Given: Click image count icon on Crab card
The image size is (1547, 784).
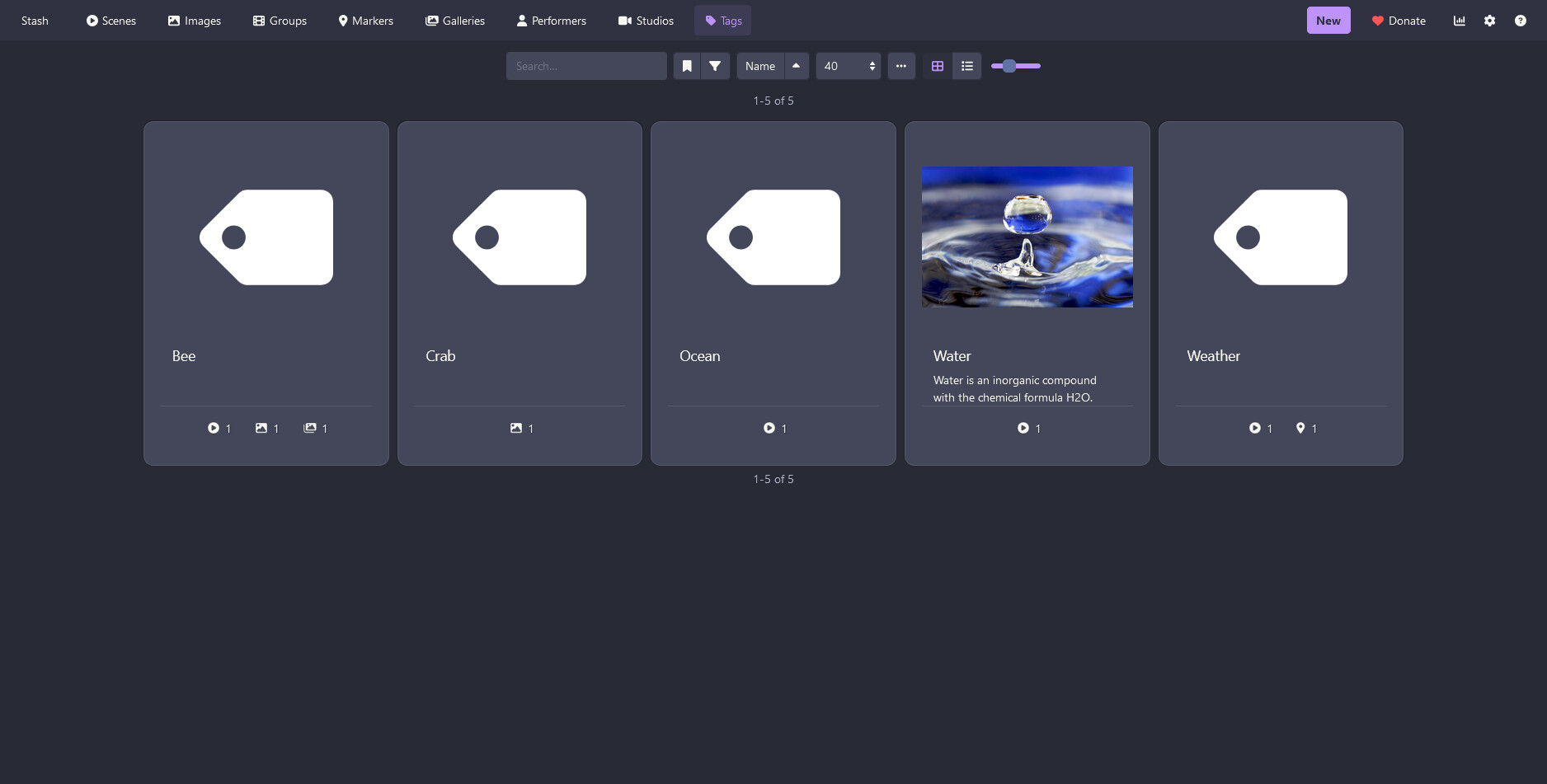Looking at the screenshot, I should [x=516, y=428].
